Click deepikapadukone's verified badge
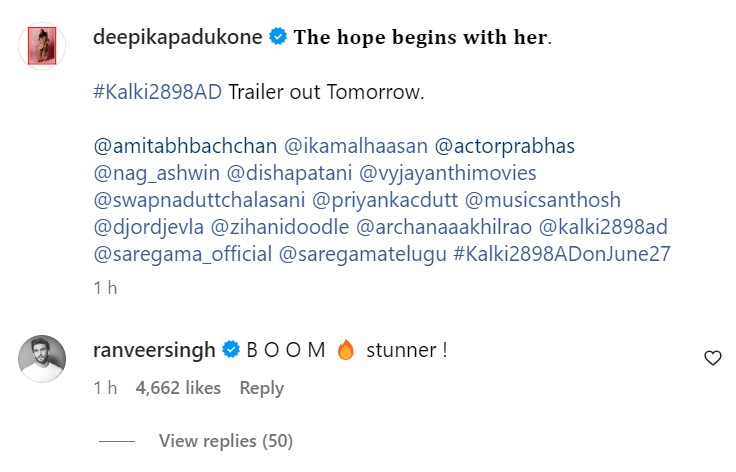 pyautogui.click(x=278, y=38)
